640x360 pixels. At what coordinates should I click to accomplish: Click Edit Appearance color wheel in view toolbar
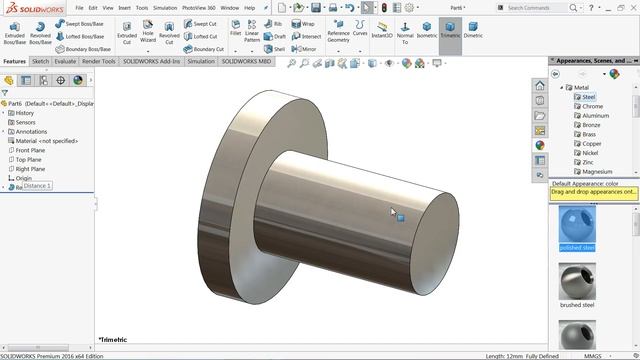point(406,63)
